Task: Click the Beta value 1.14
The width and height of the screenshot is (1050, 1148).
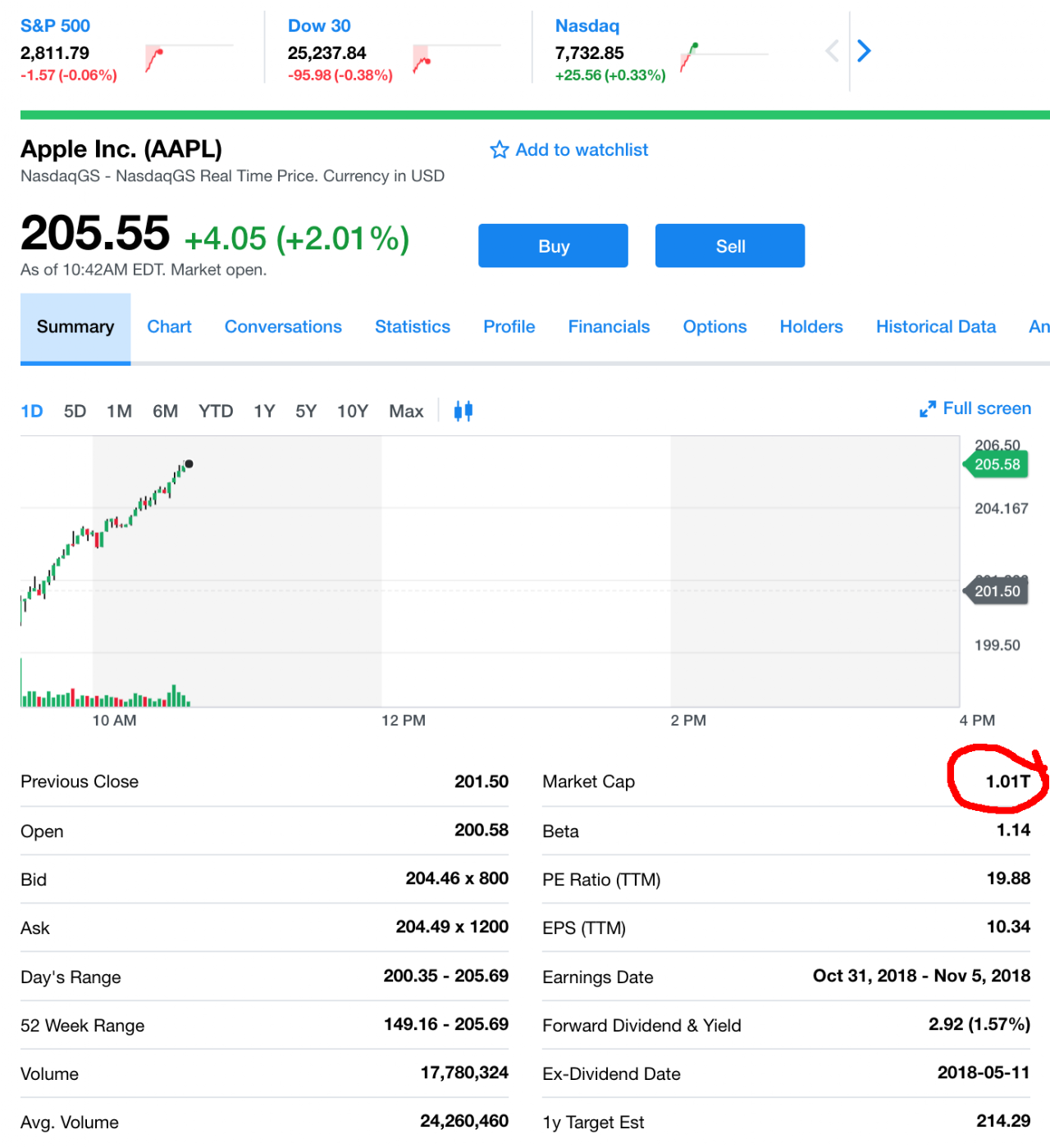Action: (1013, 830)
